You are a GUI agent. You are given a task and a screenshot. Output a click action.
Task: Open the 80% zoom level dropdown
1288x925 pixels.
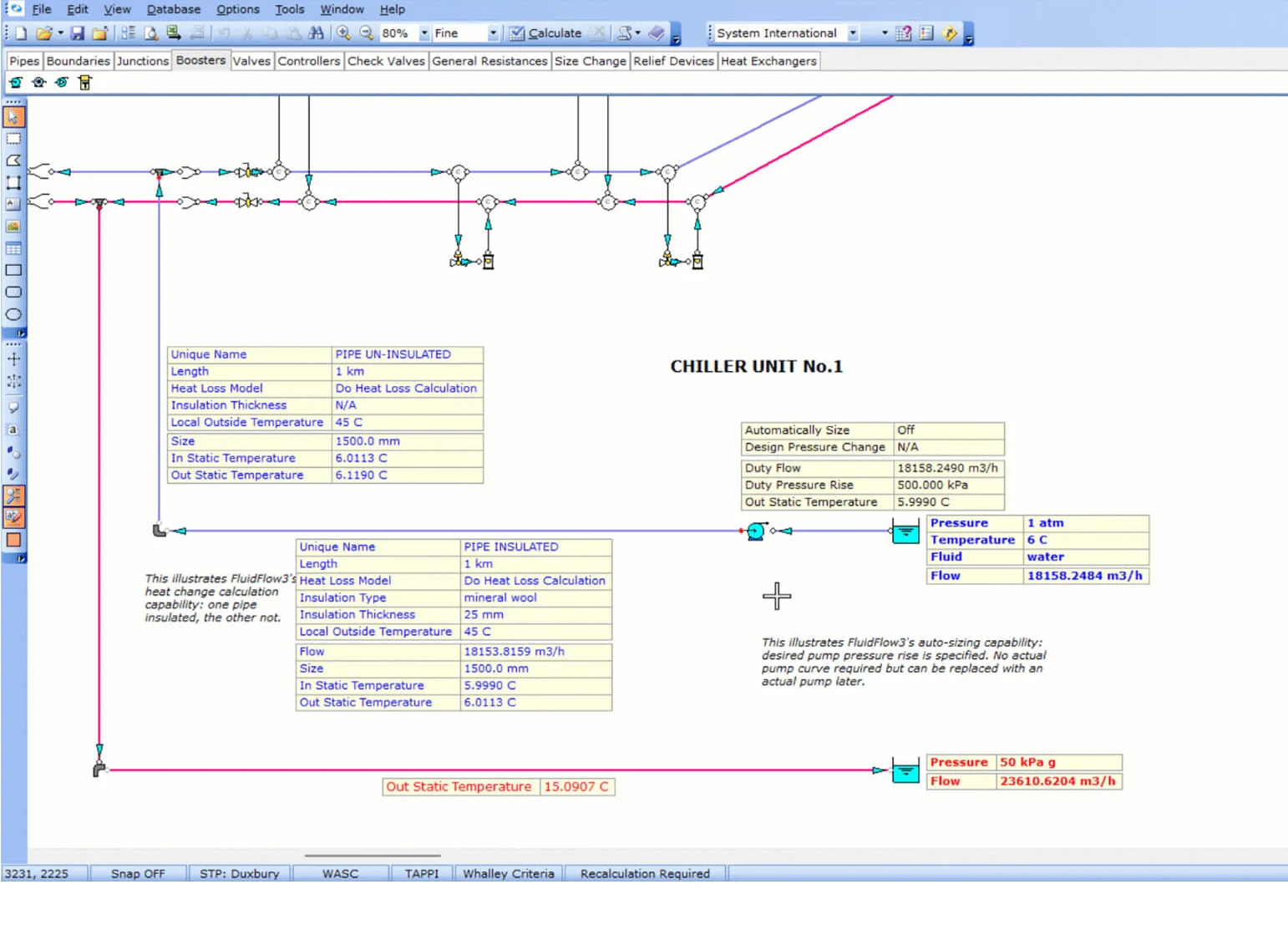424,33
